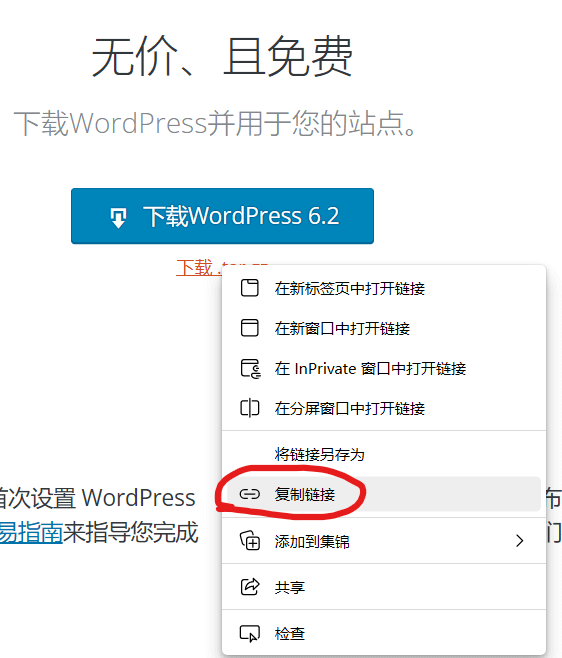Click the new tab icon in context menu
This screenshot has height=658, width=562.
pyautogui.click(x=250, y=288)
